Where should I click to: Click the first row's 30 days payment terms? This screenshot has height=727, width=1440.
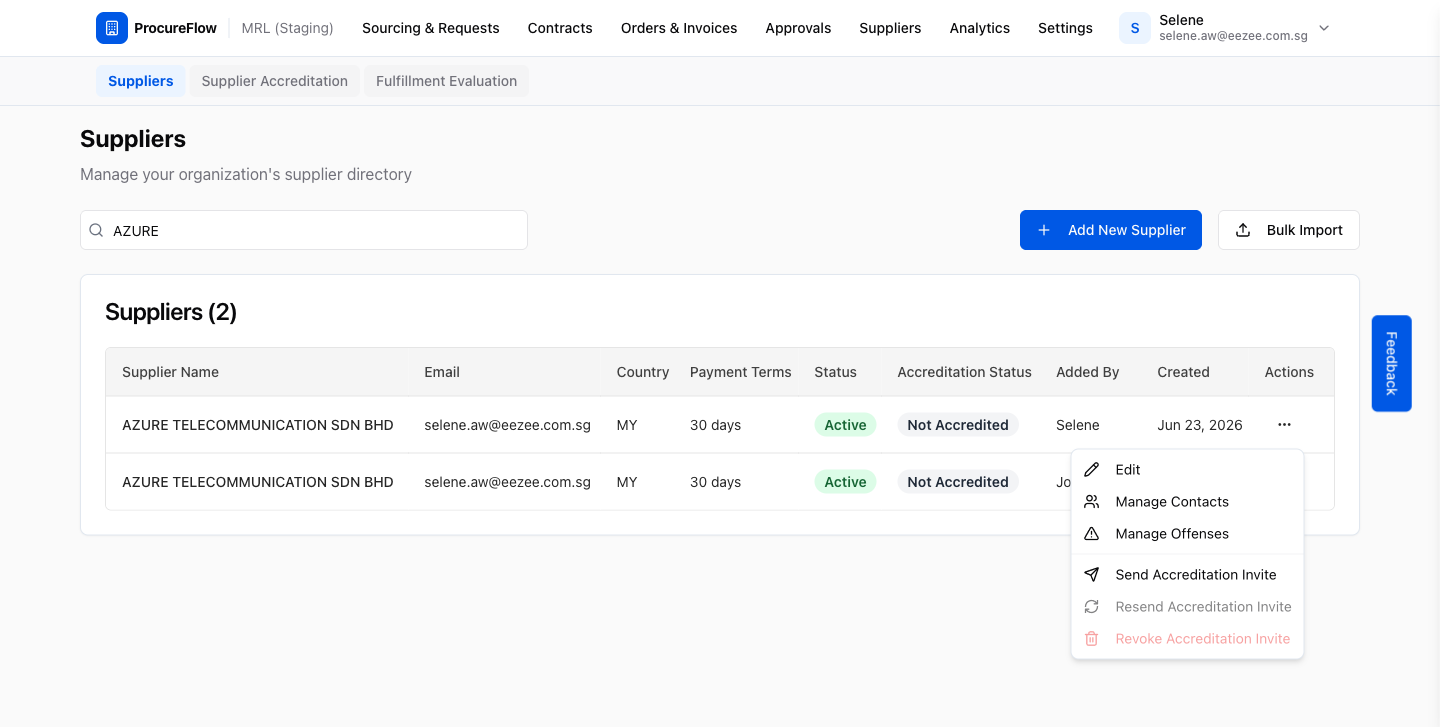pyautogui.click(x=715, y=425)
